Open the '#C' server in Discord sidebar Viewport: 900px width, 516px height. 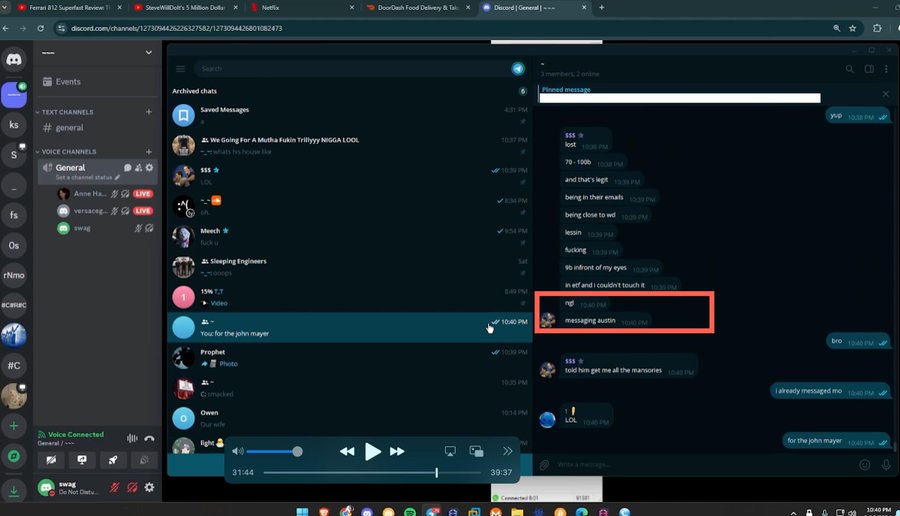point(14,365)
